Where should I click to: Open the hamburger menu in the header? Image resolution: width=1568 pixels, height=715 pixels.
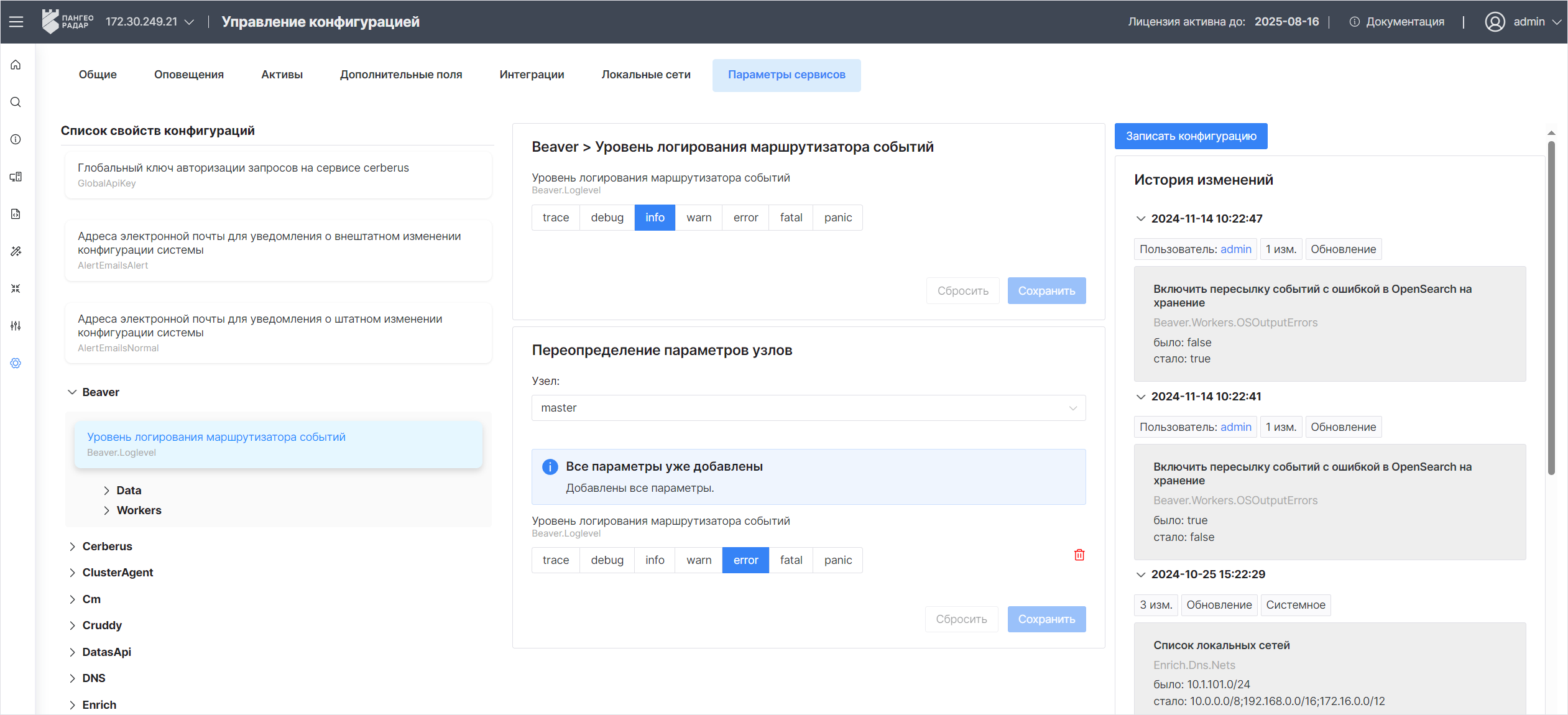(x=16, y=22)
